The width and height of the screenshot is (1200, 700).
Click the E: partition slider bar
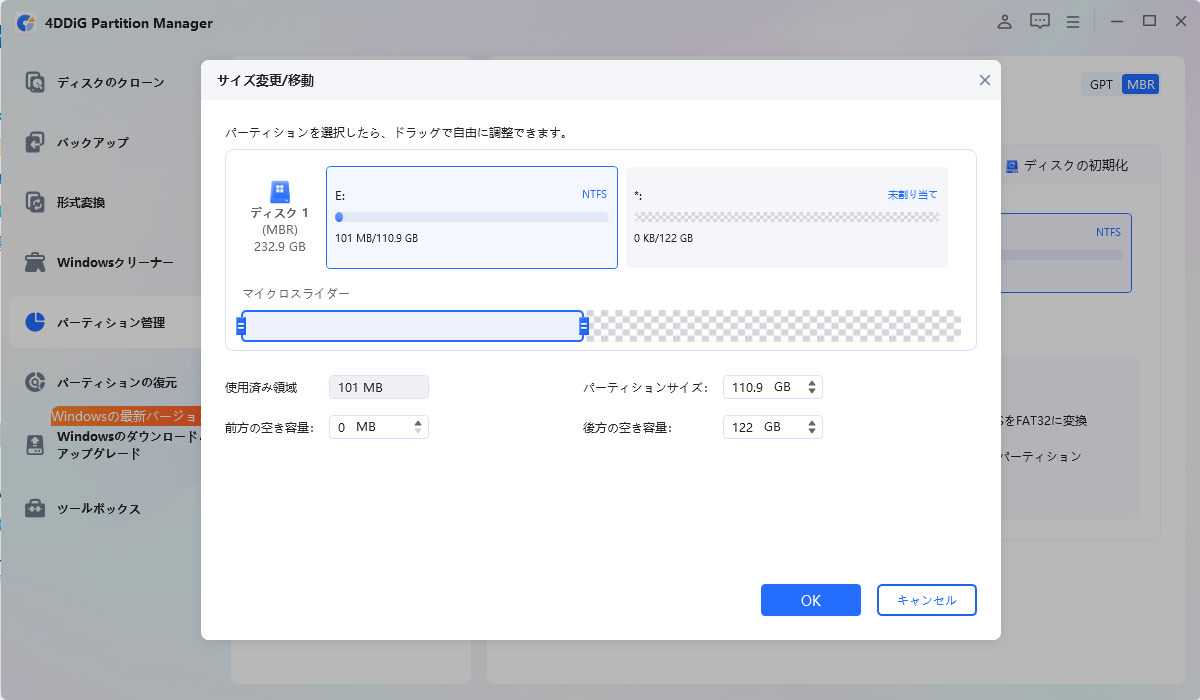point(412,326)
